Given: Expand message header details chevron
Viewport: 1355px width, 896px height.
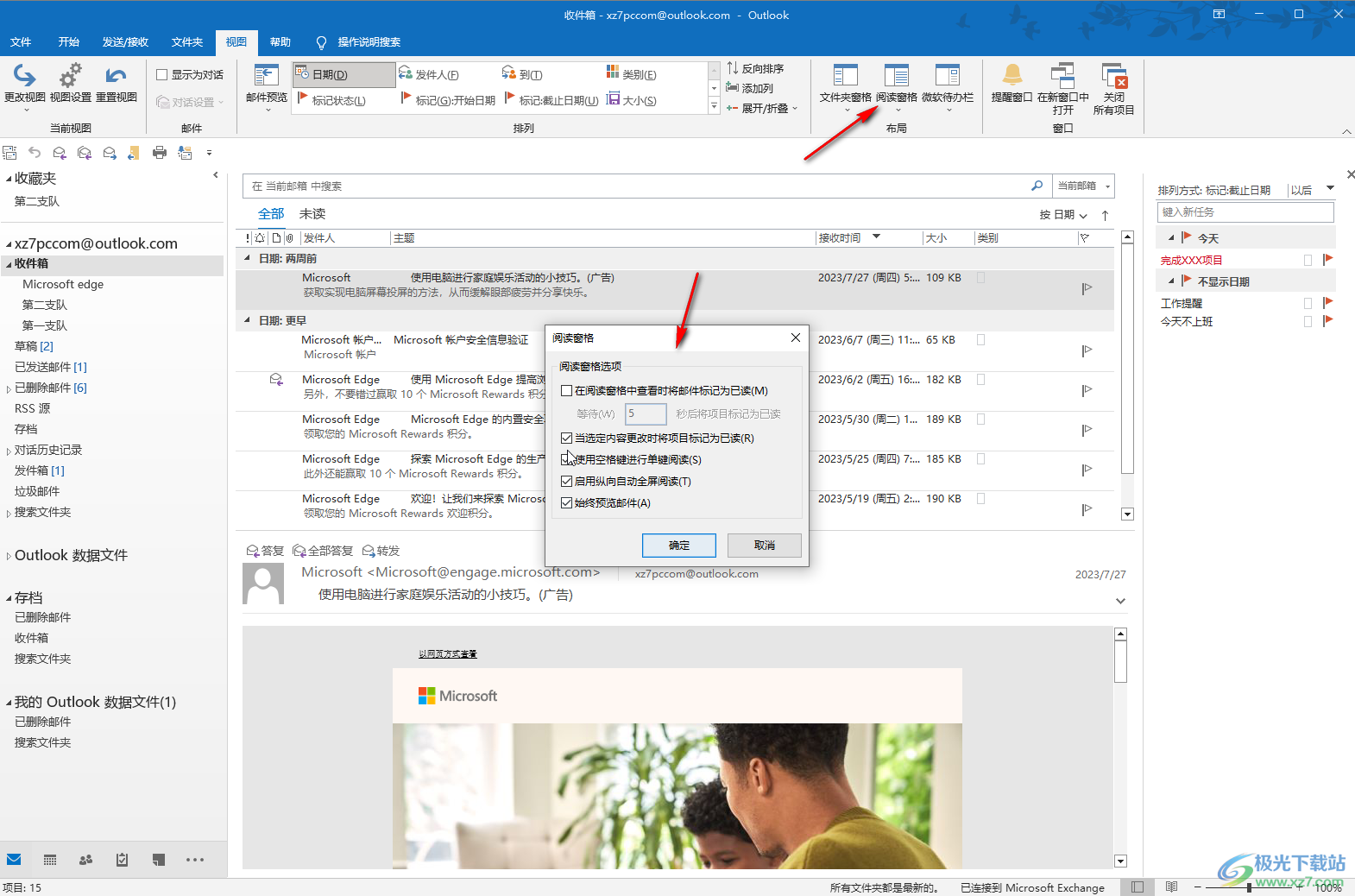Looking at the screenshot, I should pos(1120,601).
